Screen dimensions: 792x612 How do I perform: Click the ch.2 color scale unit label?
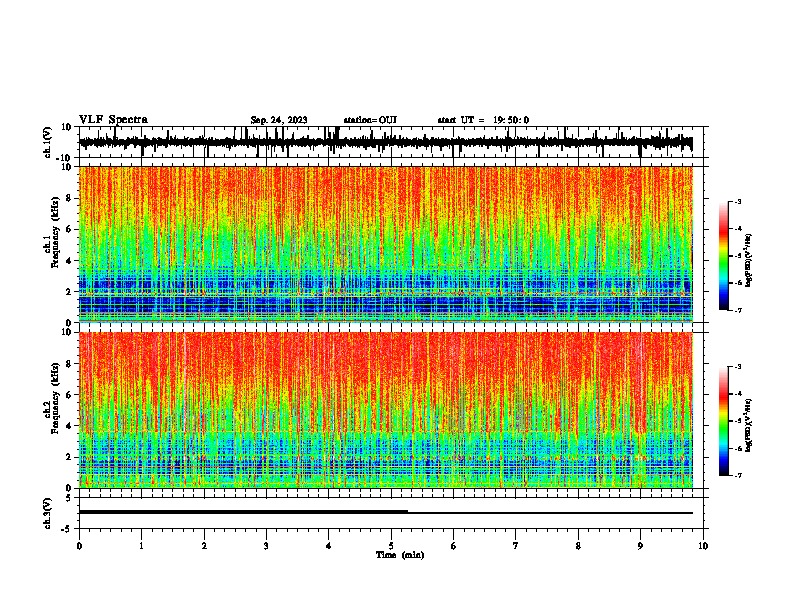pos(749,425)
